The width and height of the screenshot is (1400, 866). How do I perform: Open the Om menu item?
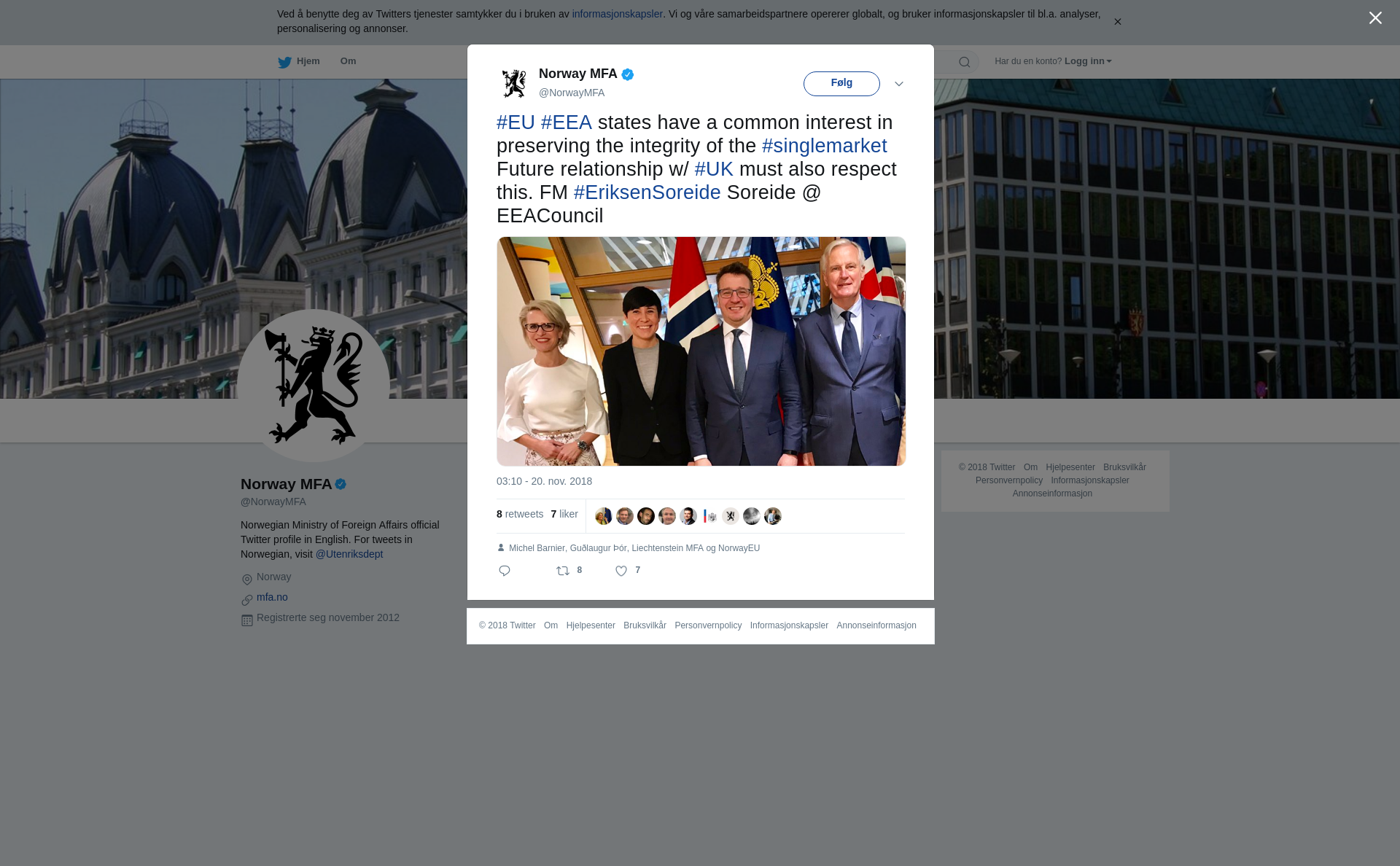(348, 61)
